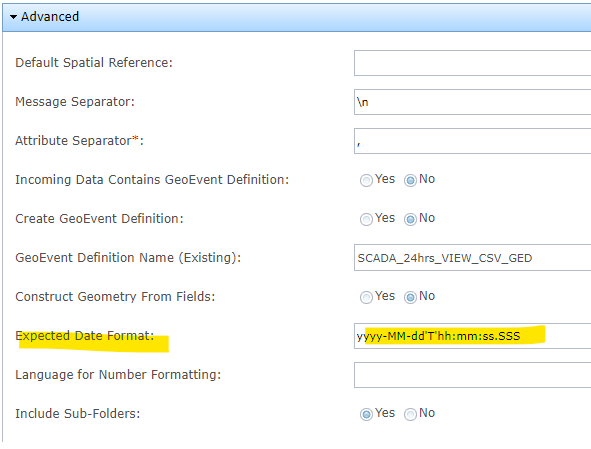Select No for Create GeoEvent Definition
591x449 pixels.
pyautogui.click(x=410, y=219)
